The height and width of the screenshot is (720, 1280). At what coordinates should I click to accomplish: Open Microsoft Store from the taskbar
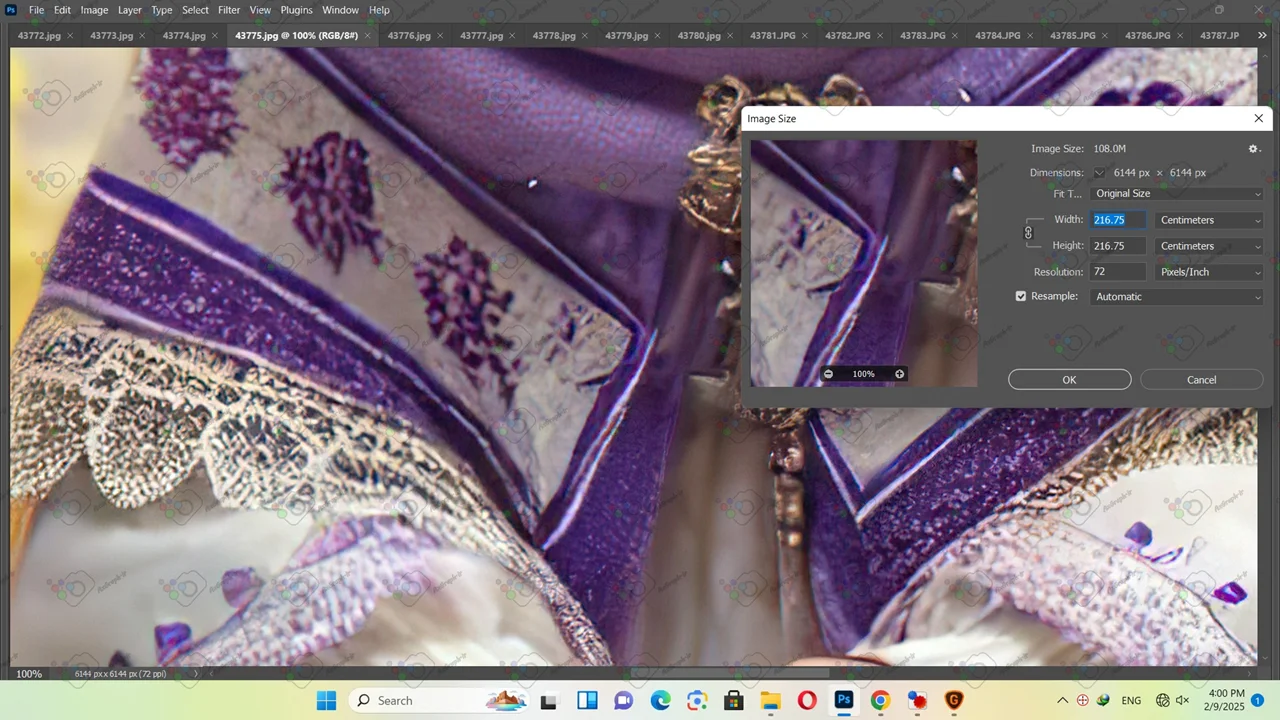click(733, 701)
